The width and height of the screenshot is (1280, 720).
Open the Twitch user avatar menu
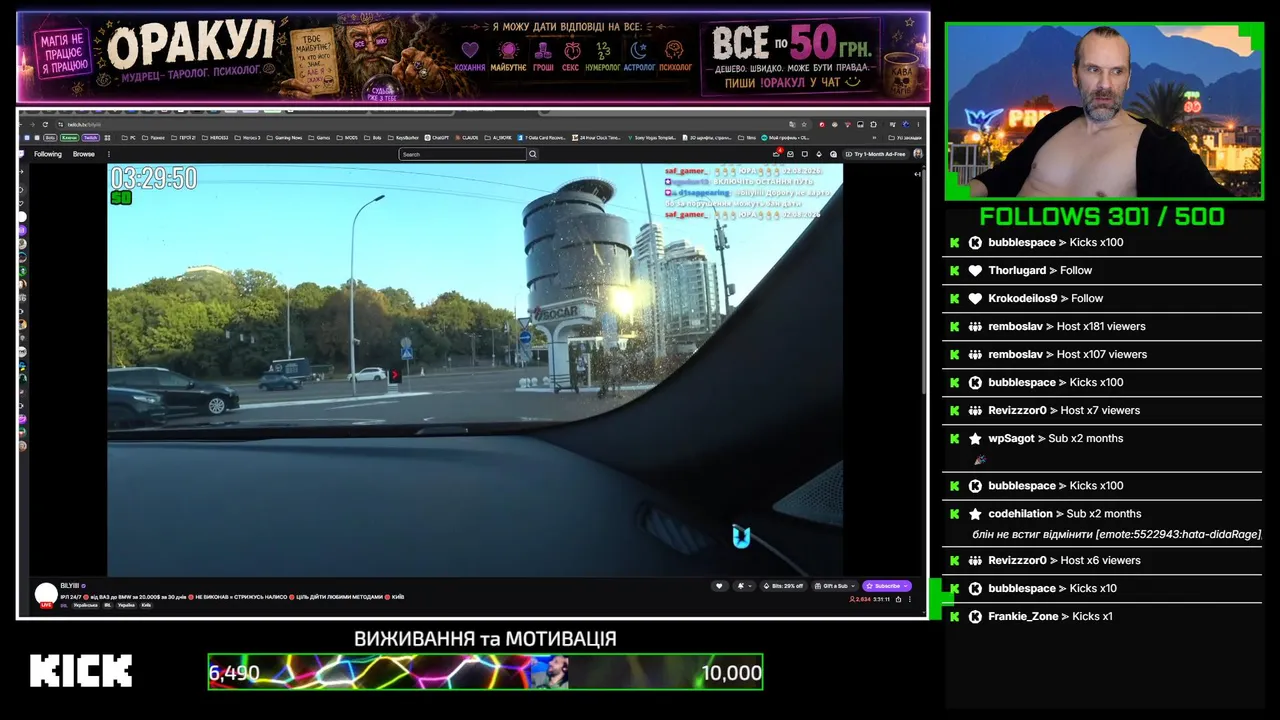click(918, 154)
